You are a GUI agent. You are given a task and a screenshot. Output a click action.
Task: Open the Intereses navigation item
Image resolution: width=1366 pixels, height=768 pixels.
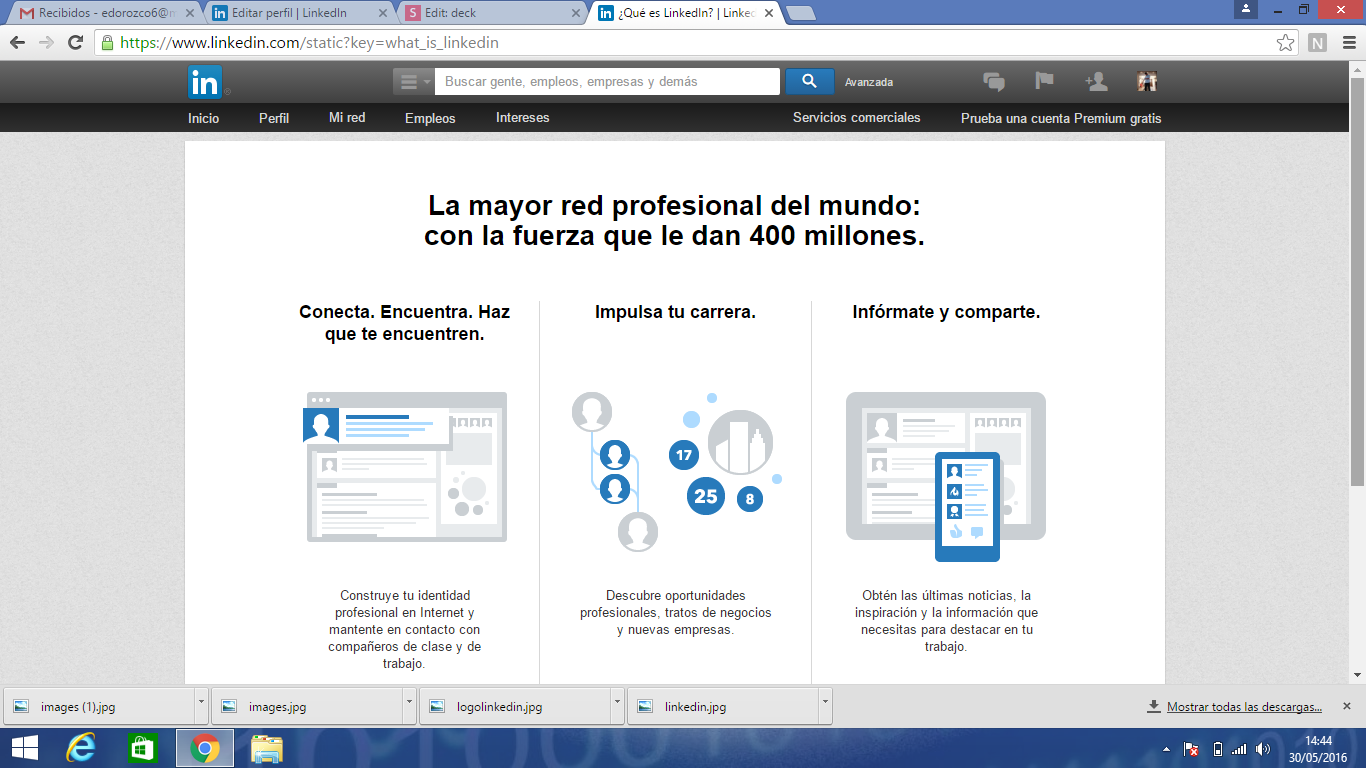click(x=523, y=118)
